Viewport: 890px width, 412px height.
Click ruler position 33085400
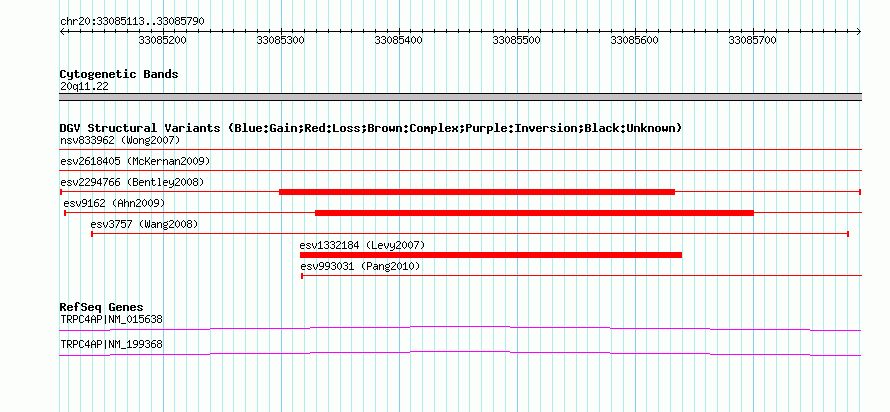pos(398,41)
